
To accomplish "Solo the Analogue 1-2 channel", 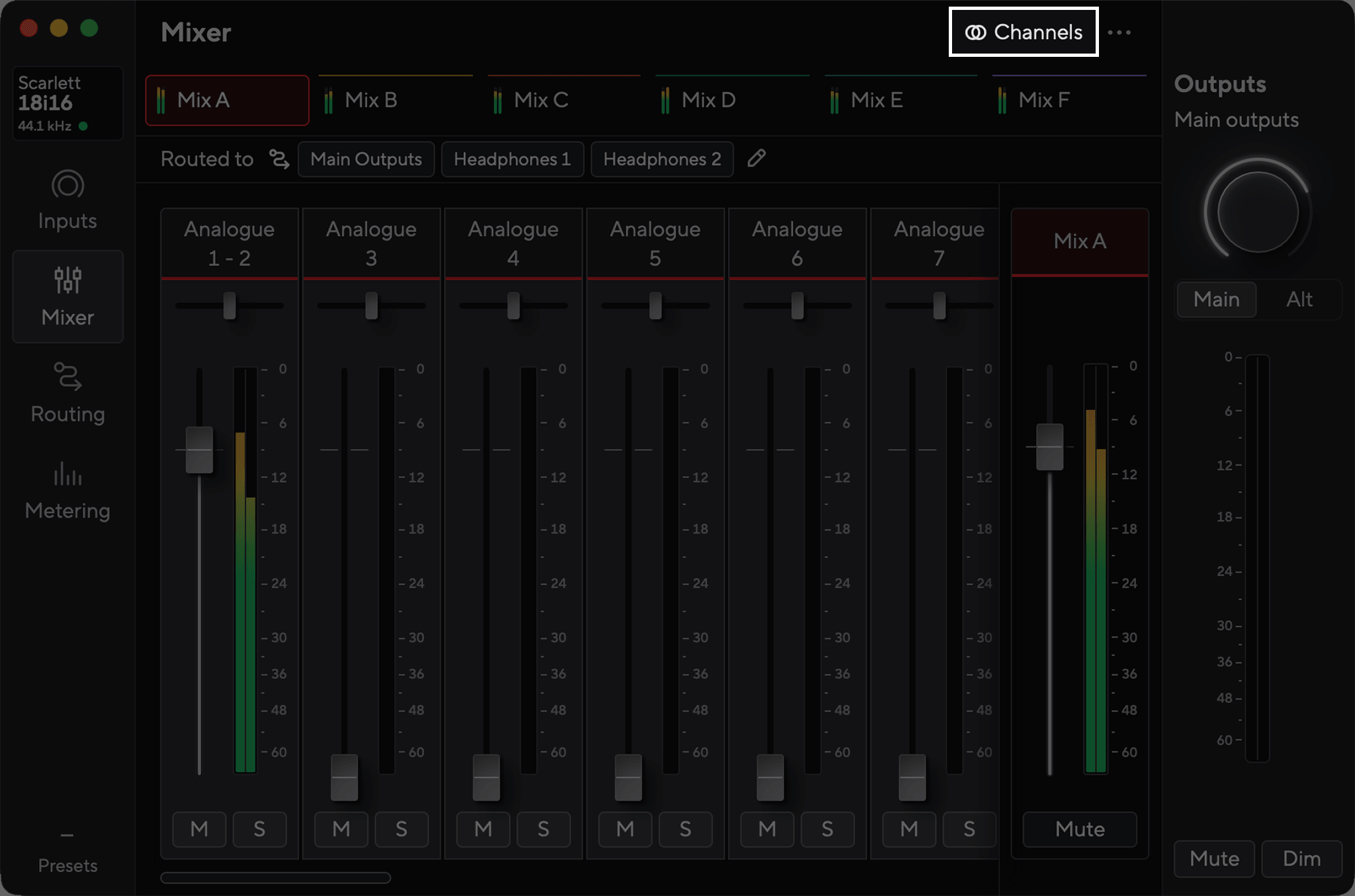I will click(259, 829).
